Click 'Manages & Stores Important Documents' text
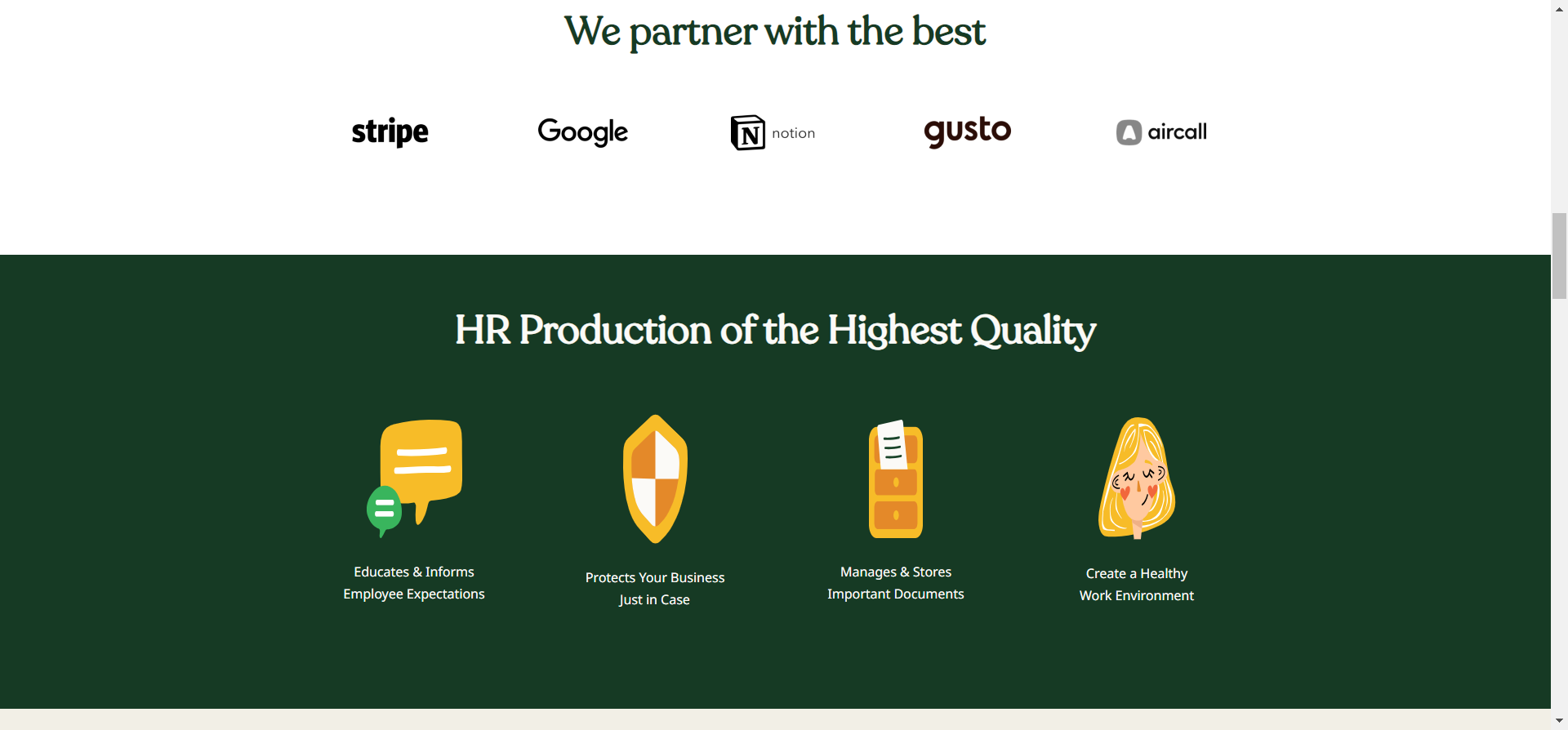The image size is (1568, 730). click(x=896, y=583)
